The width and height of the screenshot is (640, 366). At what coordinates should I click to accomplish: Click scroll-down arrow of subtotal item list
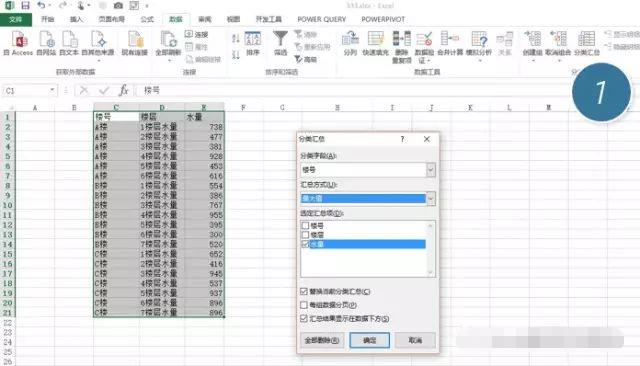click(x=430, y=273)
